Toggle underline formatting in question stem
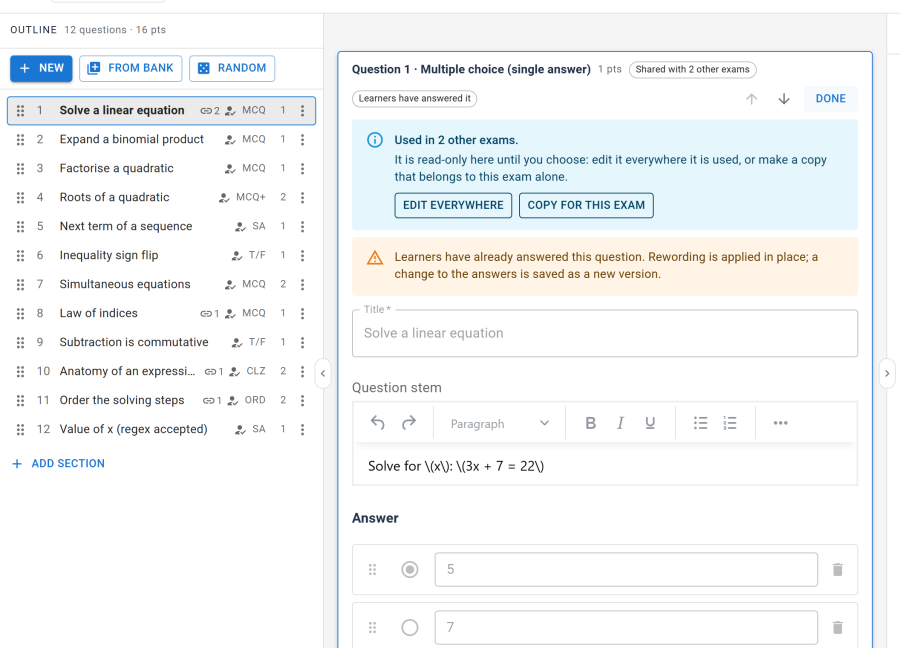 (650, 423)
